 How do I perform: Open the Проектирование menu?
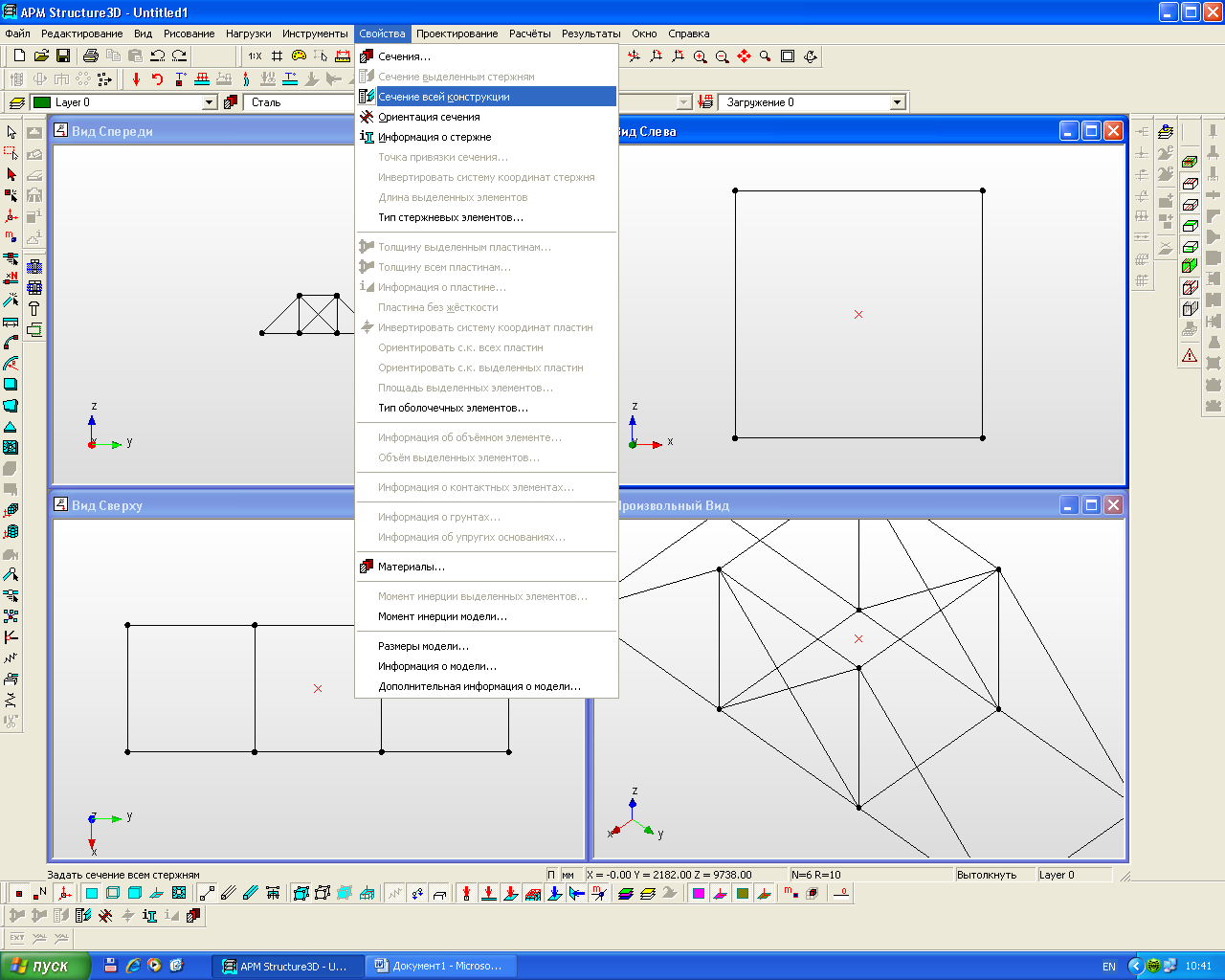tap(457, 33)
